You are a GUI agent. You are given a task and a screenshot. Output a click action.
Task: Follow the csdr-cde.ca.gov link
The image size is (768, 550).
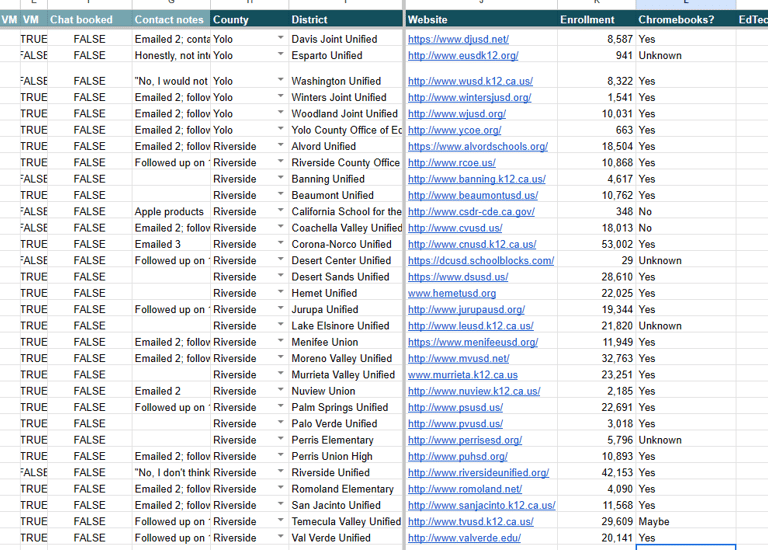click(471, 212)
